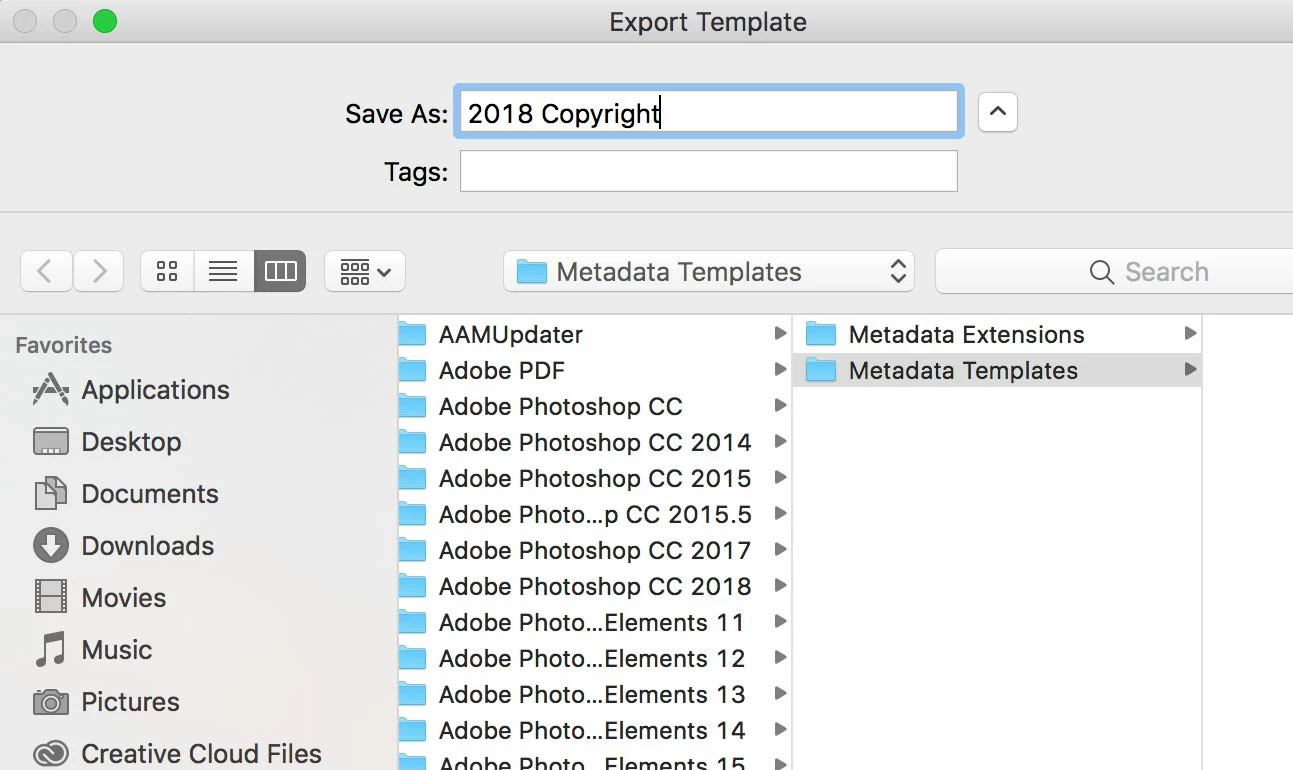Expand Metadata Extensions folder arrow
This screenshot has height=770, width=1293.
coord(1189,334)
